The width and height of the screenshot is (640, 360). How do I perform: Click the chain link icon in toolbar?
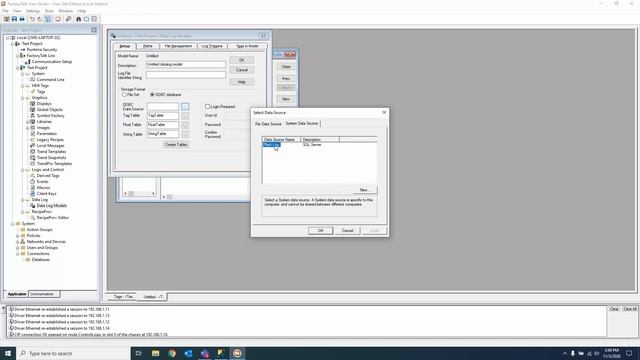pos(68,19)
